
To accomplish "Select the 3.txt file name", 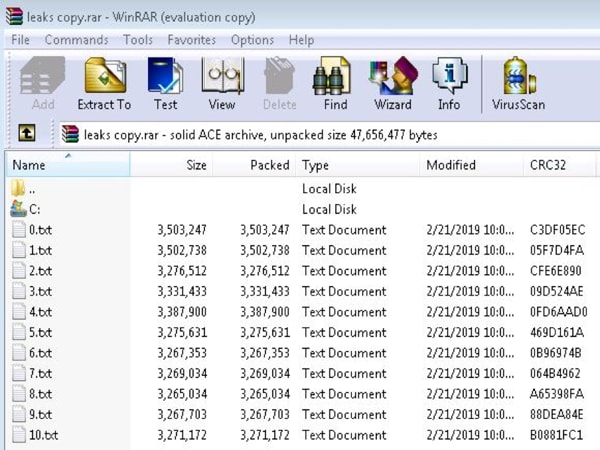I will (x=40, y=292).
